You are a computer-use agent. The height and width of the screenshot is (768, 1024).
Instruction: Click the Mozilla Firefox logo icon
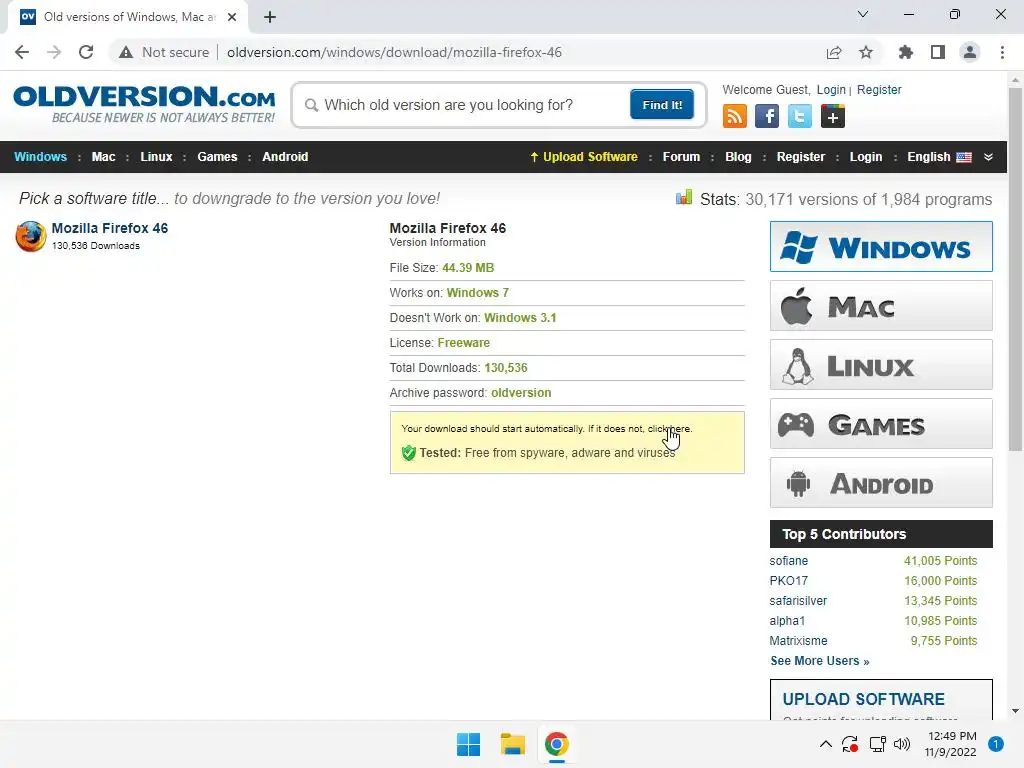[x=31, y=236]
